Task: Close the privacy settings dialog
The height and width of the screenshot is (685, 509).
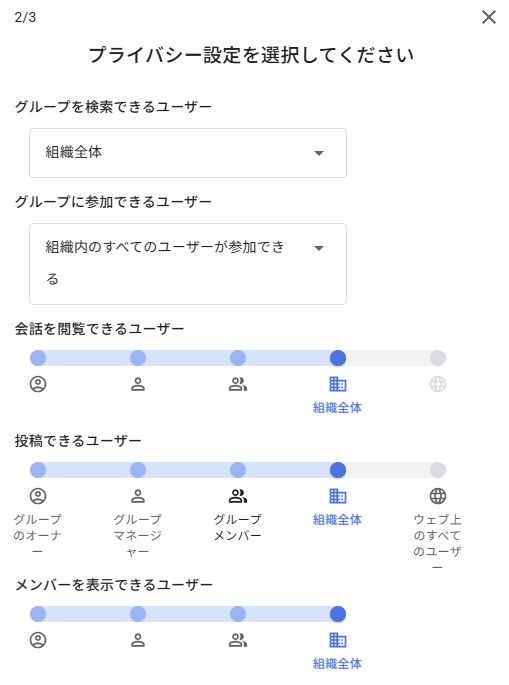Action: click(x=489, y=17)
